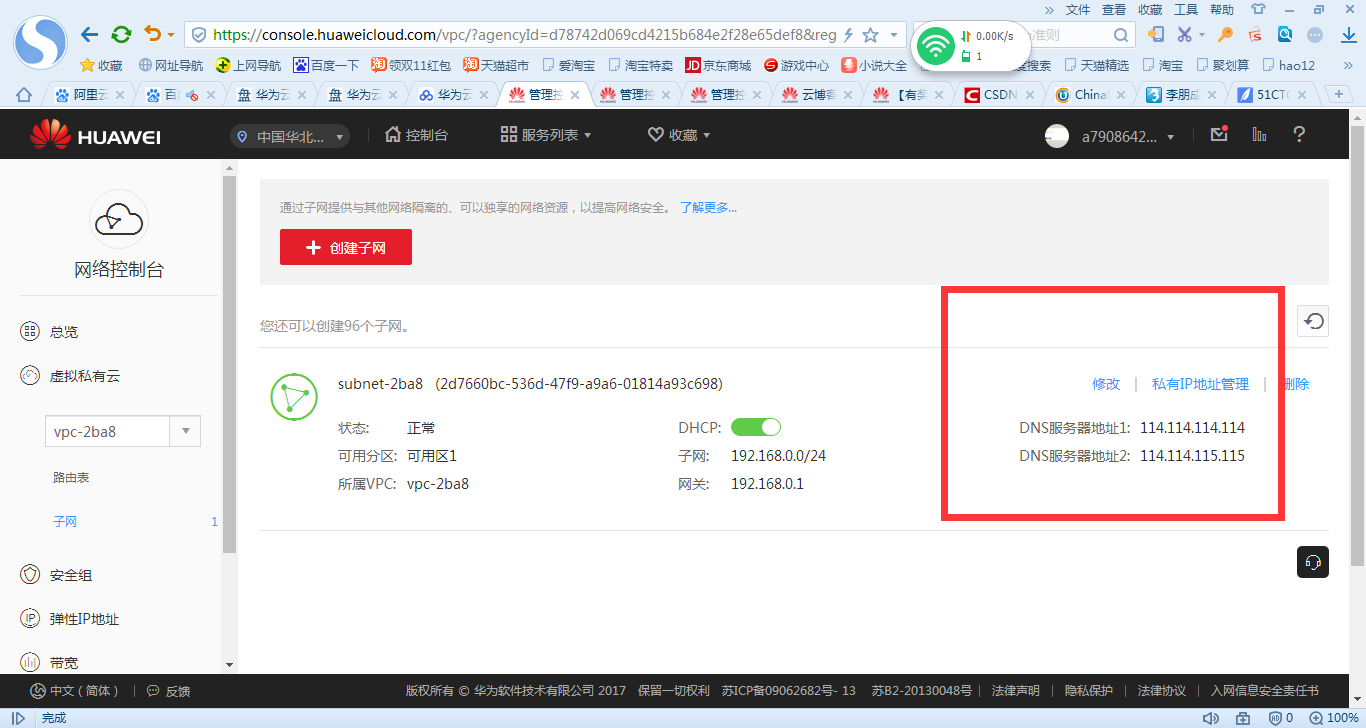Open the AD blocker shield icon
The width and height of the screenshot is (1366, 728).
[x=1275, y=718]
